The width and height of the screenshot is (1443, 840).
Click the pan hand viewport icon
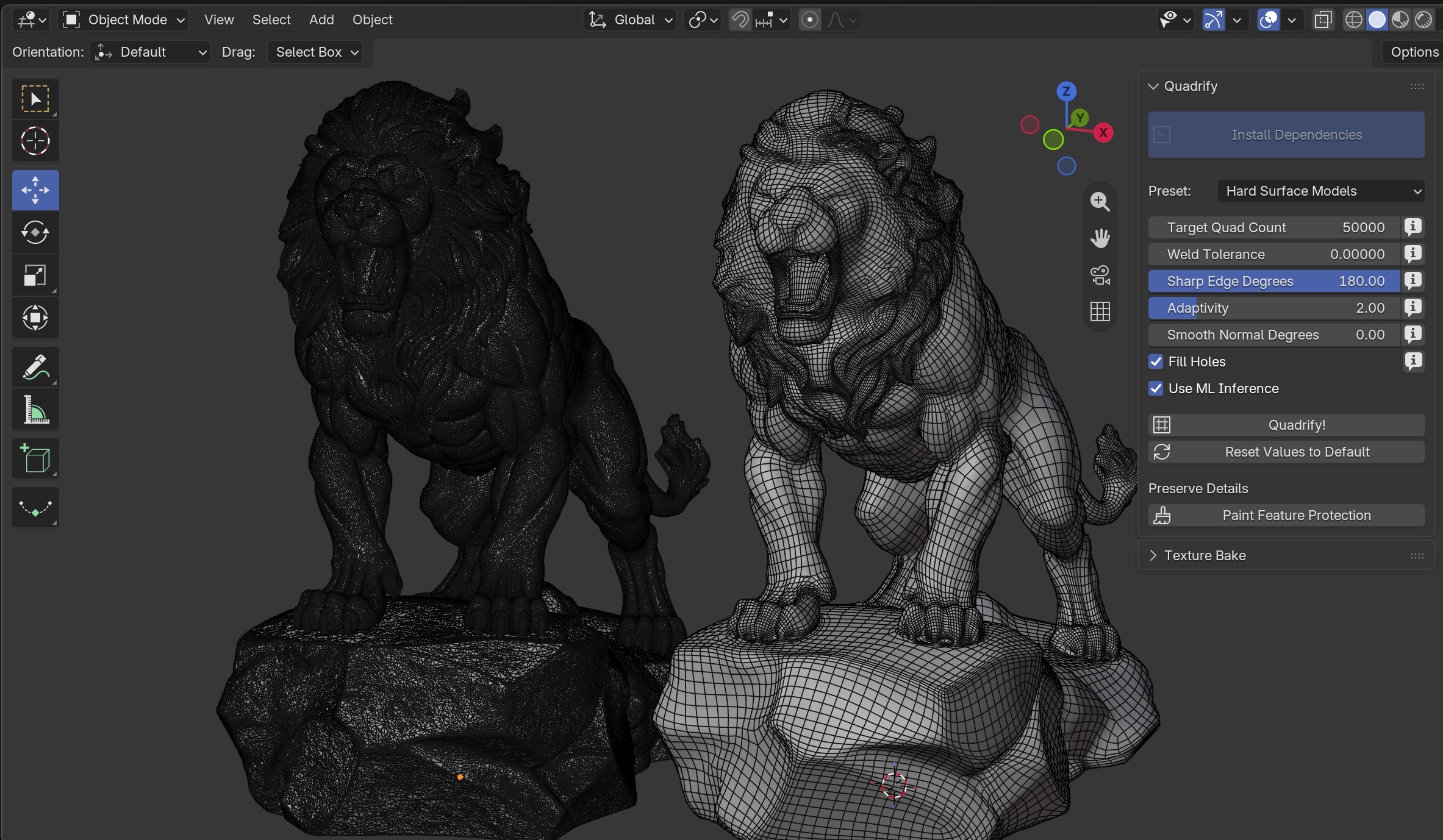[x=1100, y=238]
